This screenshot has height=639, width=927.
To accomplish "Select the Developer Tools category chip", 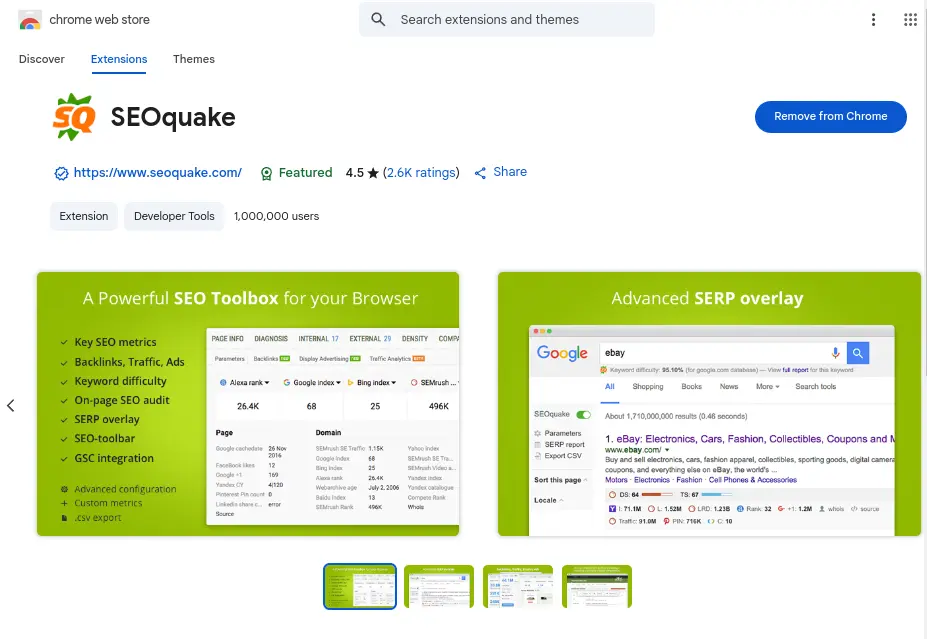I will pos(174,216).
